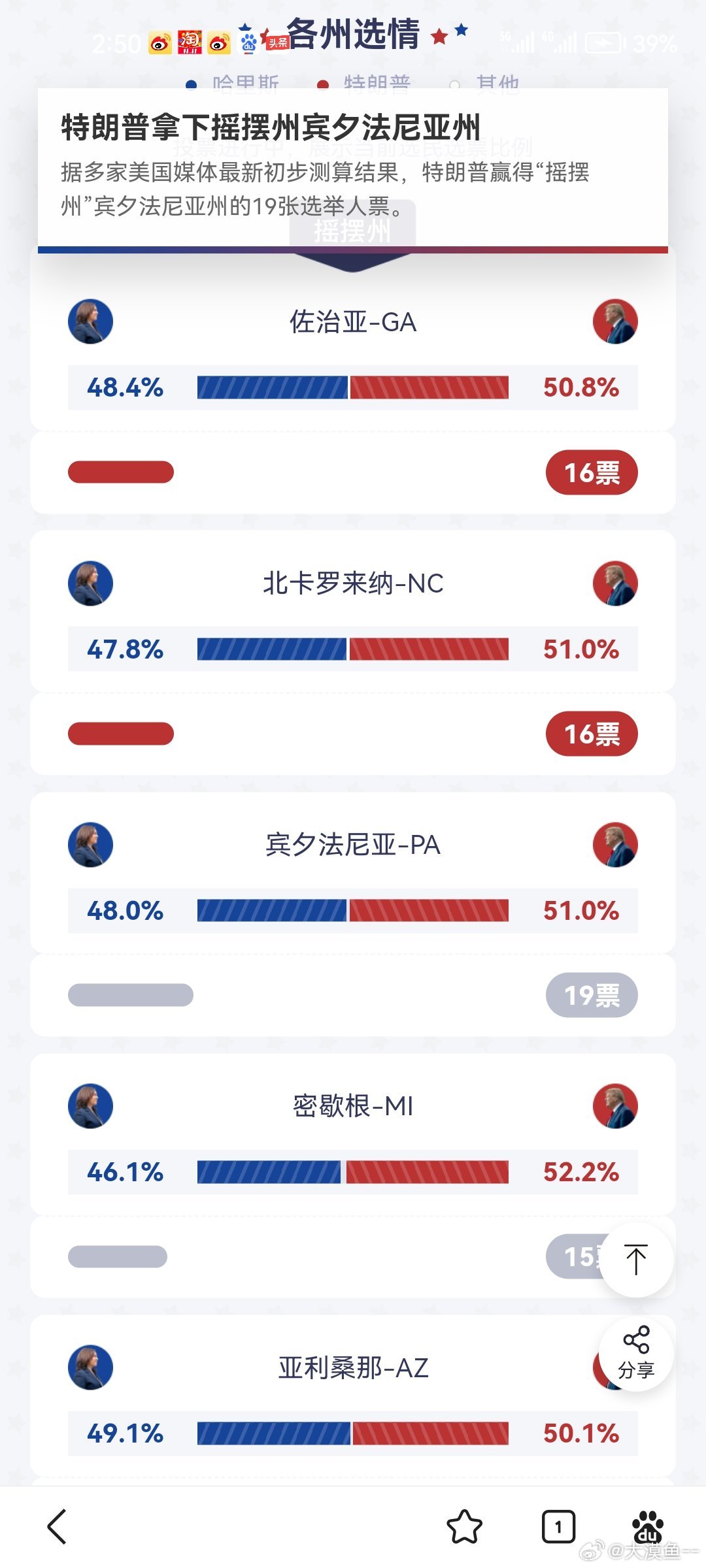706x1568 pixels.
Task: Tap Harris avatar in the Arizona row
Action: 90,1367
